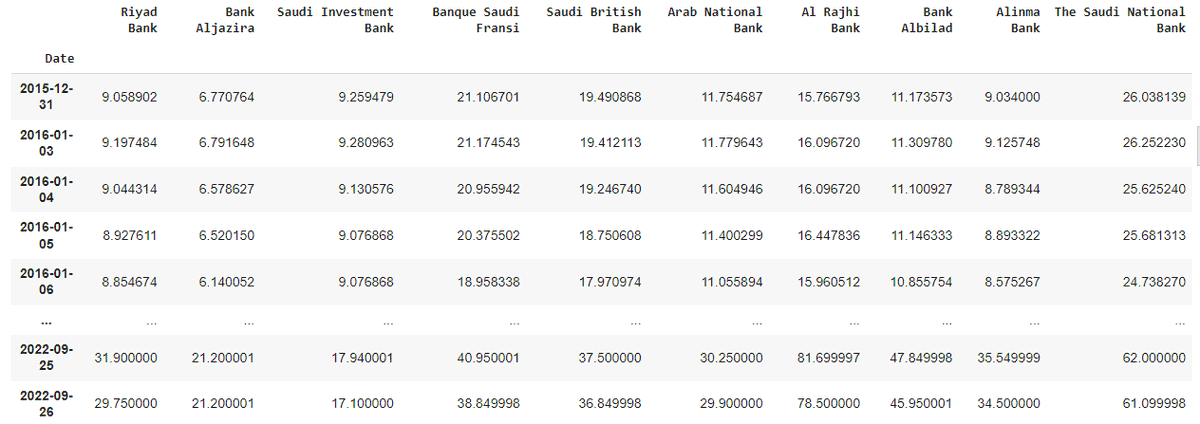This screenshot has height=424, width=1200.
Task: Click the value 8.927611
Action: point(130,235)
